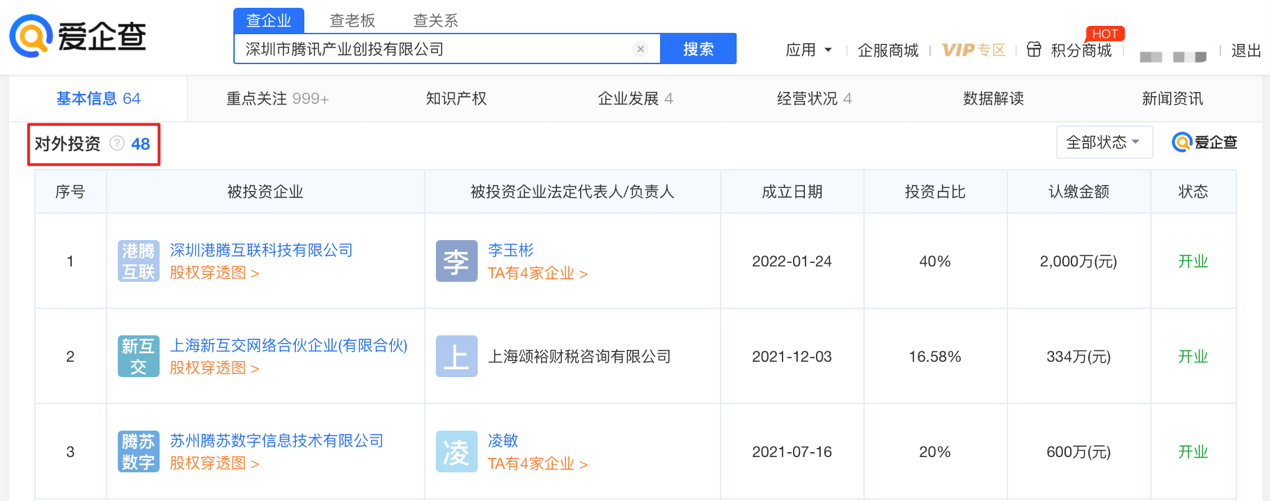
Task: Click the 爱企查 logo in header
Action: coord(78,37)
